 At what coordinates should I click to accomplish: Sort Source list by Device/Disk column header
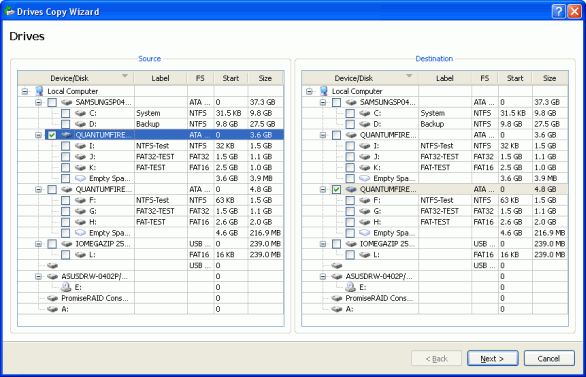[76, 78]
